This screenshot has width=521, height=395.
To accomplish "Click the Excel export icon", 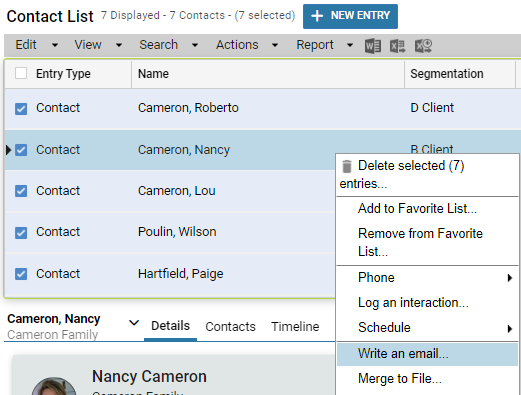I will coord(398,45).
